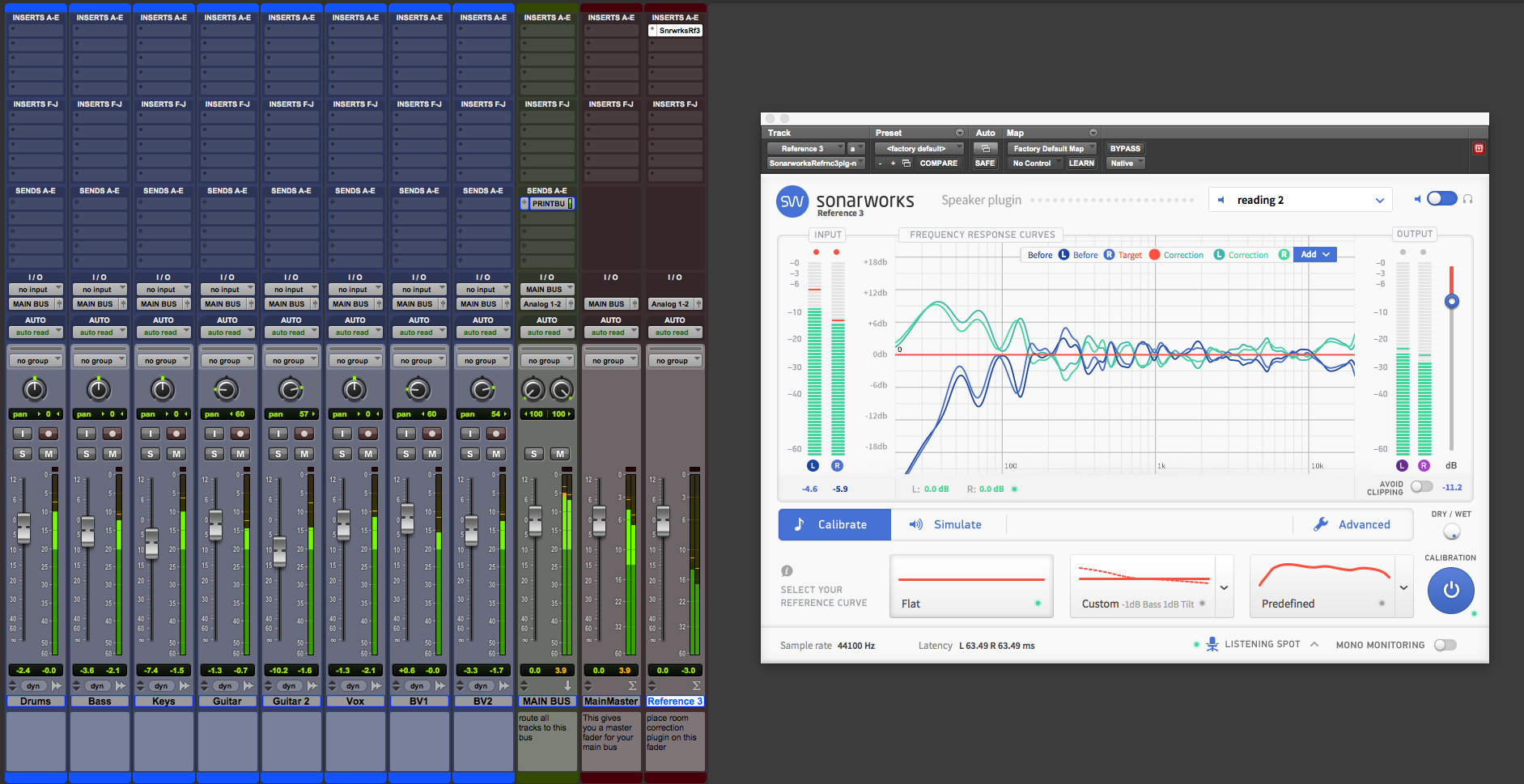Click the Drums volume fader
Viewport: 1524px width, 784px height.
23,528
